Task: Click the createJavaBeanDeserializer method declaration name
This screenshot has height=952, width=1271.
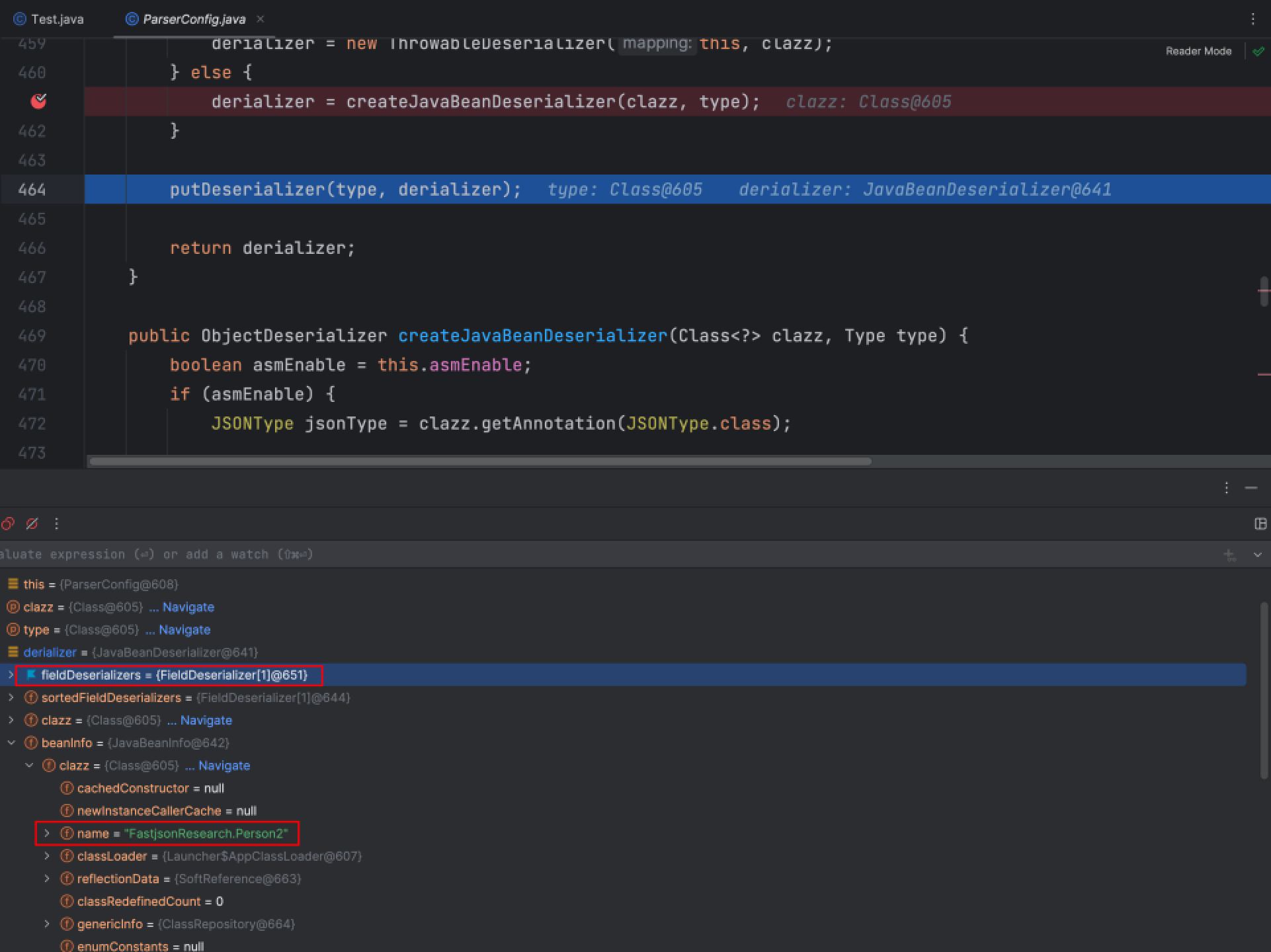Action: tap(532, 336)
